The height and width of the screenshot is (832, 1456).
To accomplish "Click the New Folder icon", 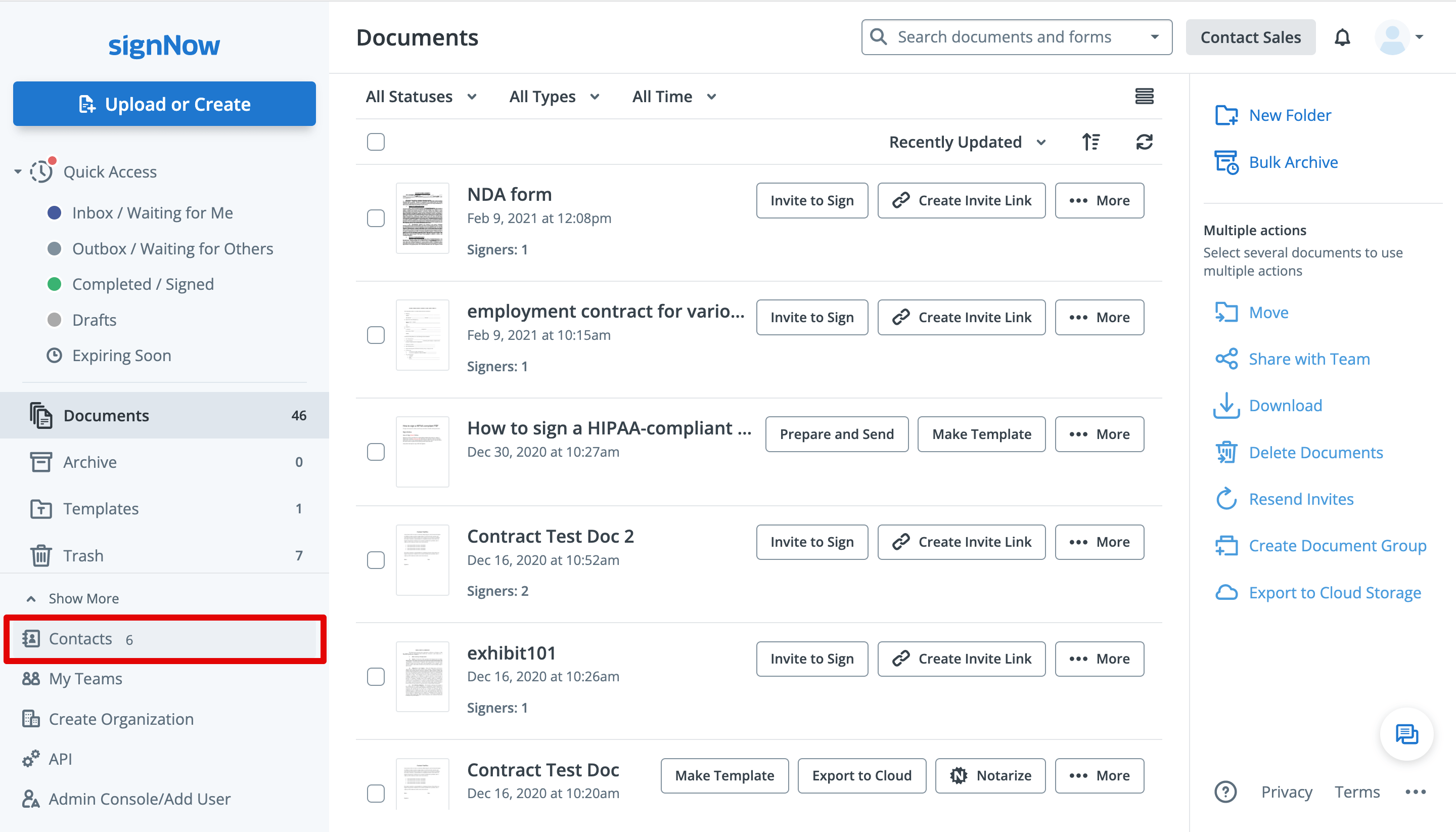I will (1226, 115).
